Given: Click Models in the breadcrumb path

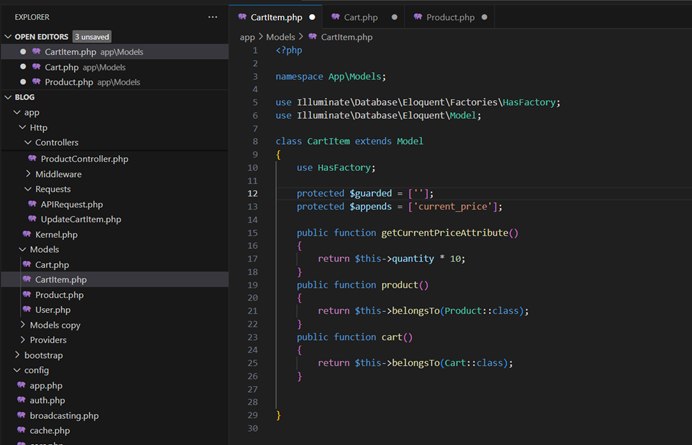Looking at the screenshot, I should click(x=281, y=37).
